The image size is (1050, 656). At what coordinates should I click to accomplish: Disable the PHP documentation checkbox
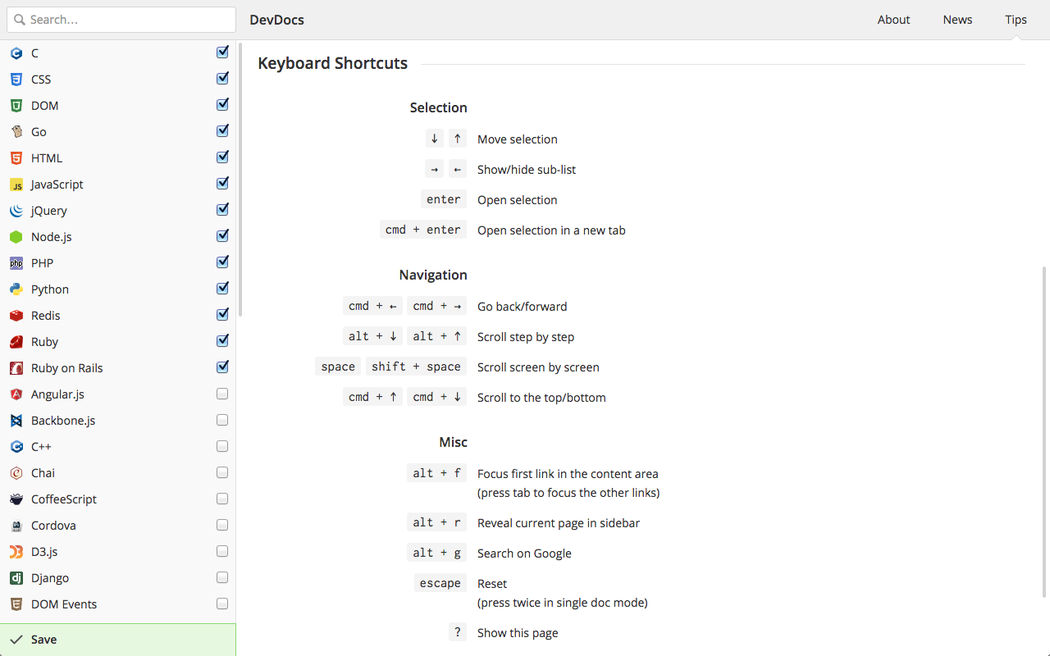222,262
